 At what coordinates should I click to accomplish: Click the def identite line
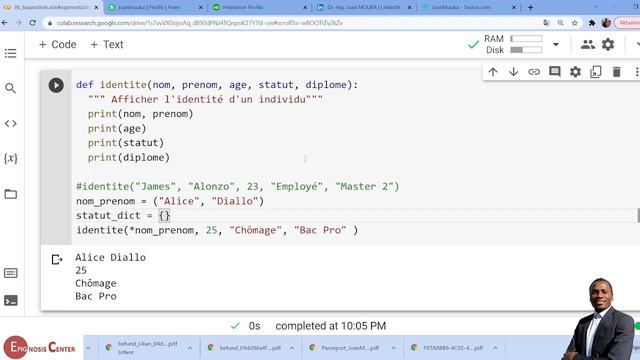(217, 85)
